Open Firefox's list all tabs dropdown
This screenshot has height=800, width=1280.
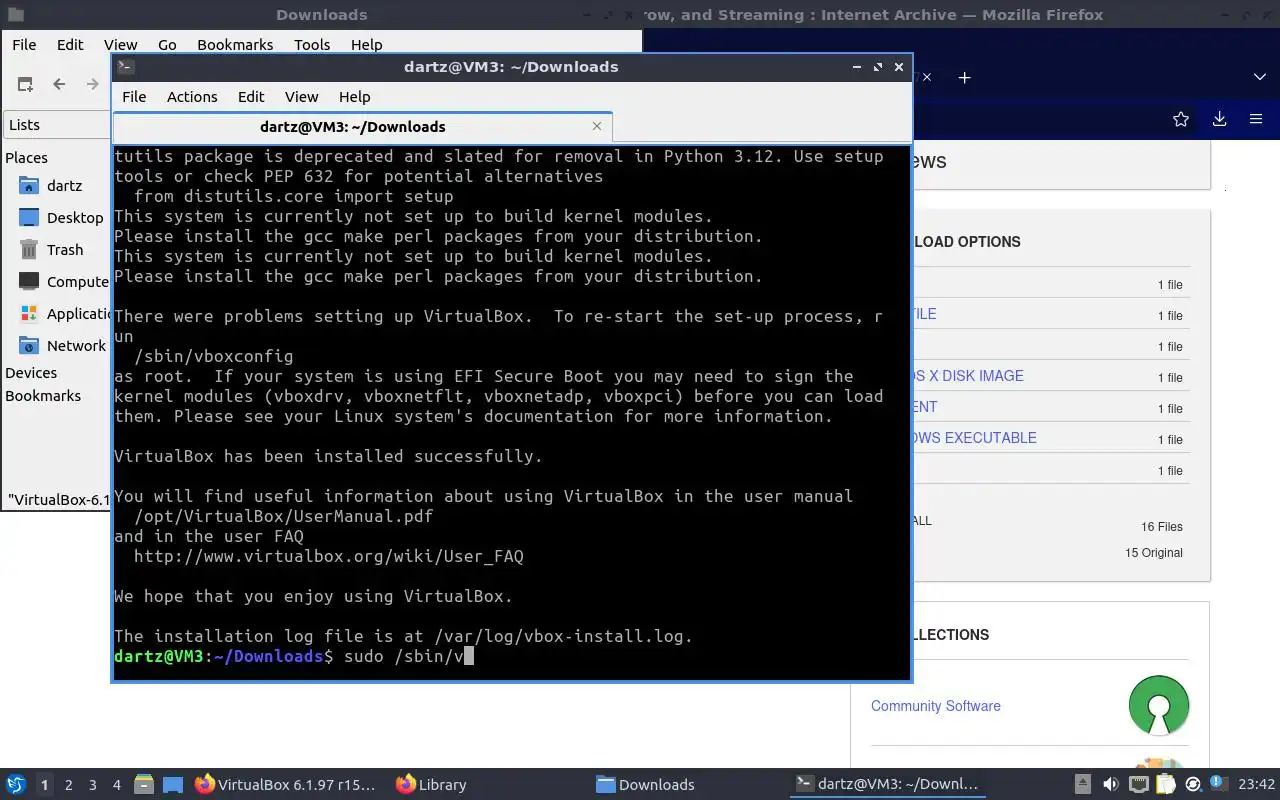coord(1259,77)
